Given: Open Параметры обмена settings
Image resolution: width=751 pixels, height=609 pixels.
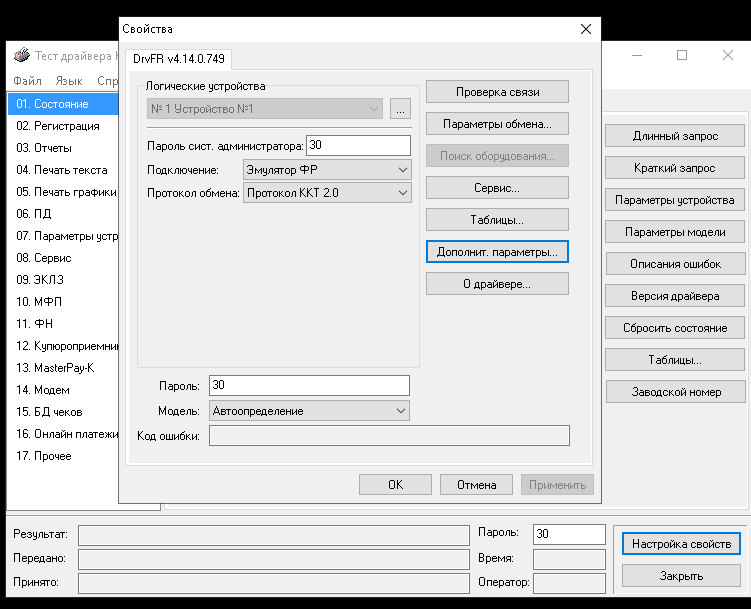Looking at the screenshot, I should [497, 124].
